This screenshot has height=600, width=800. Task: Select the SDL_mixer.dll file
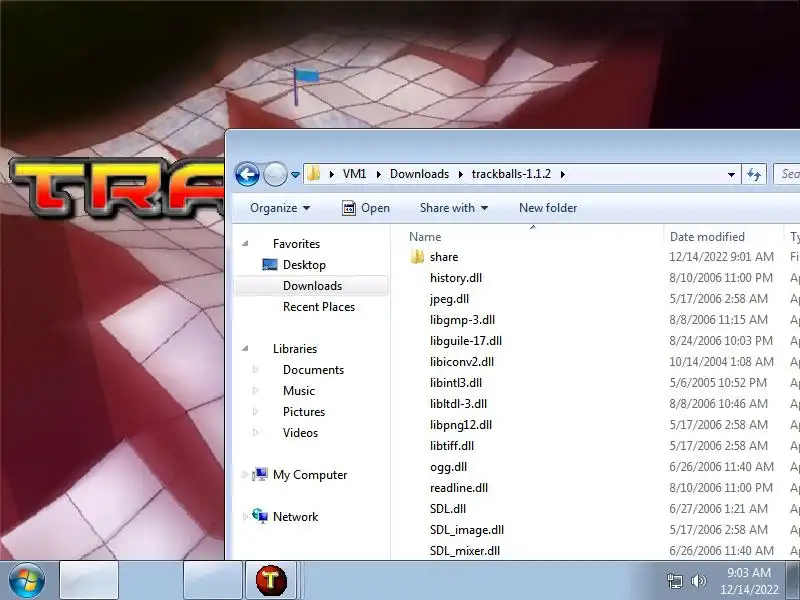(x=465, y=551)
